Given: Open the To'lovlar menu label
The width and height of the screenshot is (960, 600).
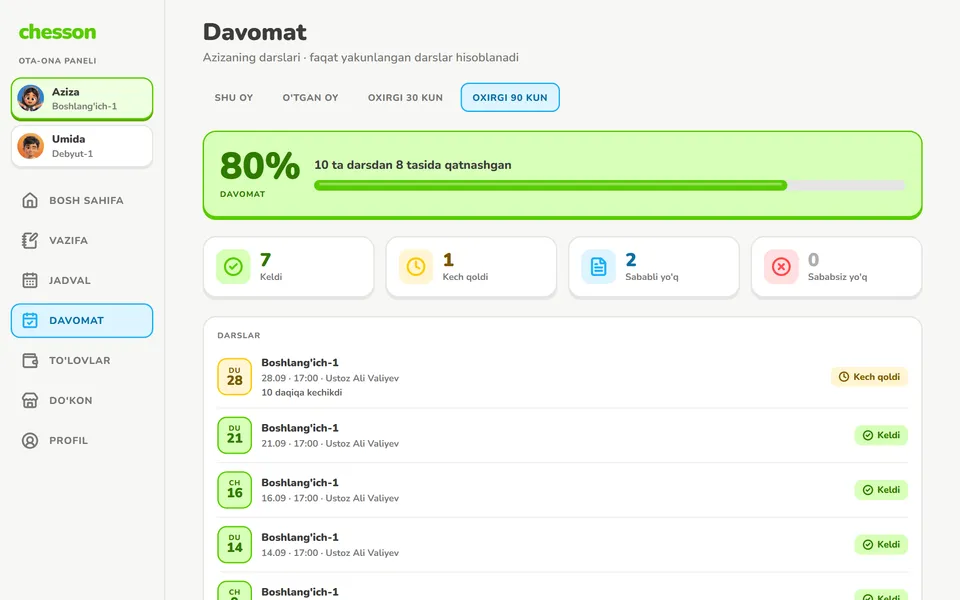Looking at the screenshot, I should click(x=80, y=361).
